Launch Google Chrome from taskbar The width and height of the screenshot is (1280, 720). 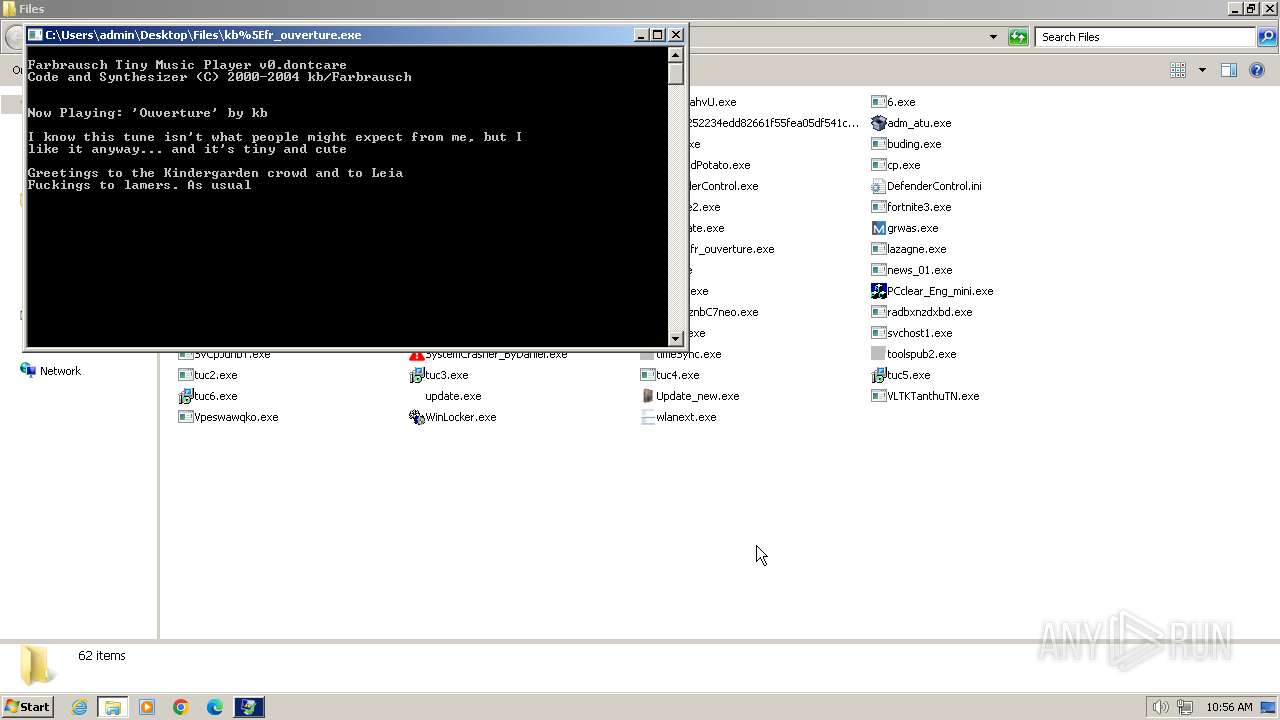click(x=181, y=707)
